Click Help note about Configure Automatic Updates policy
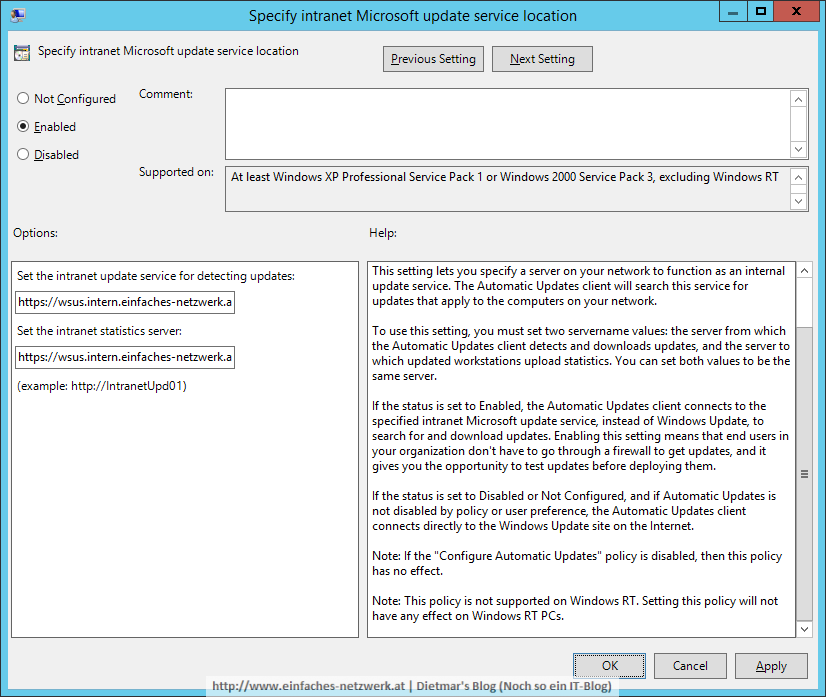 tap(577, 563)
